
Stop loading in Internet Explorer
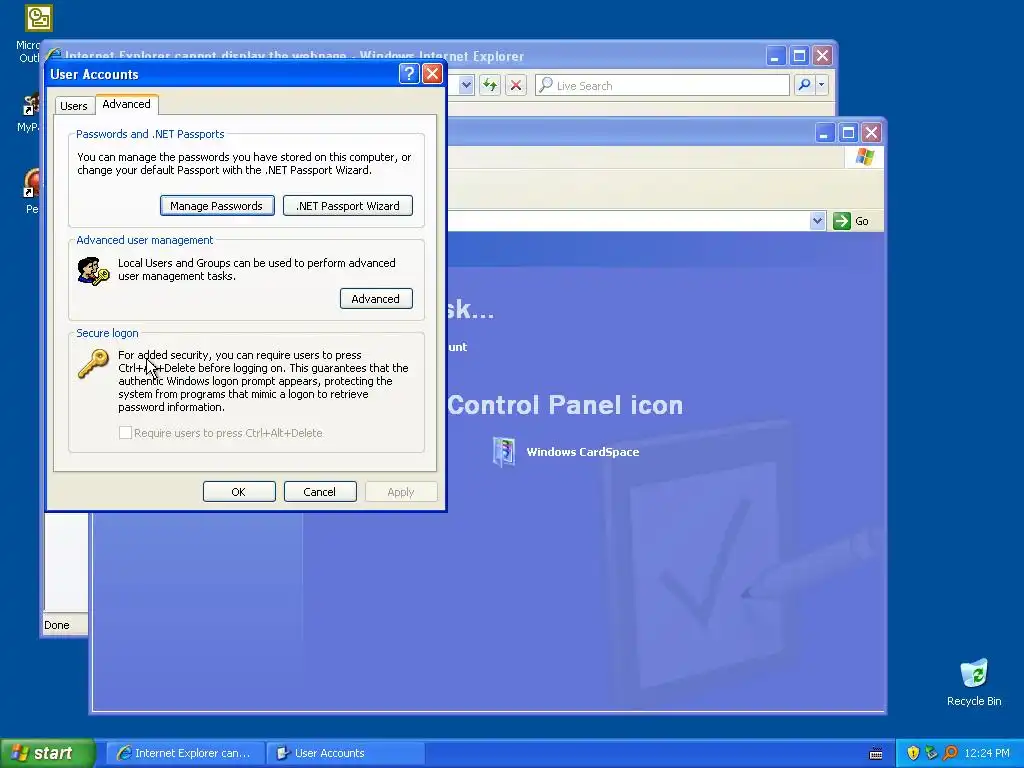point(516,85)
